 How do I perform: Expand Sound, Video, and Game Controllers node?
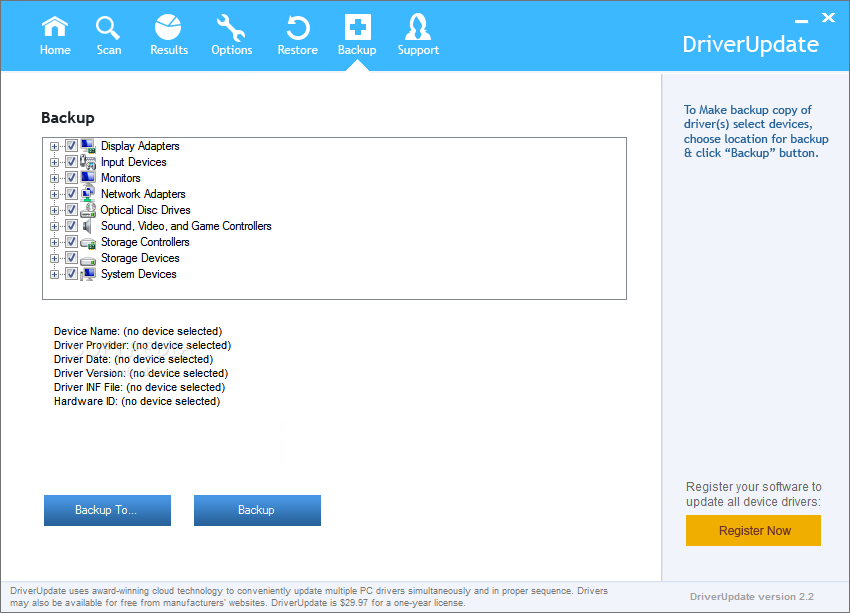pyautogui.click(x=54, y=226)
